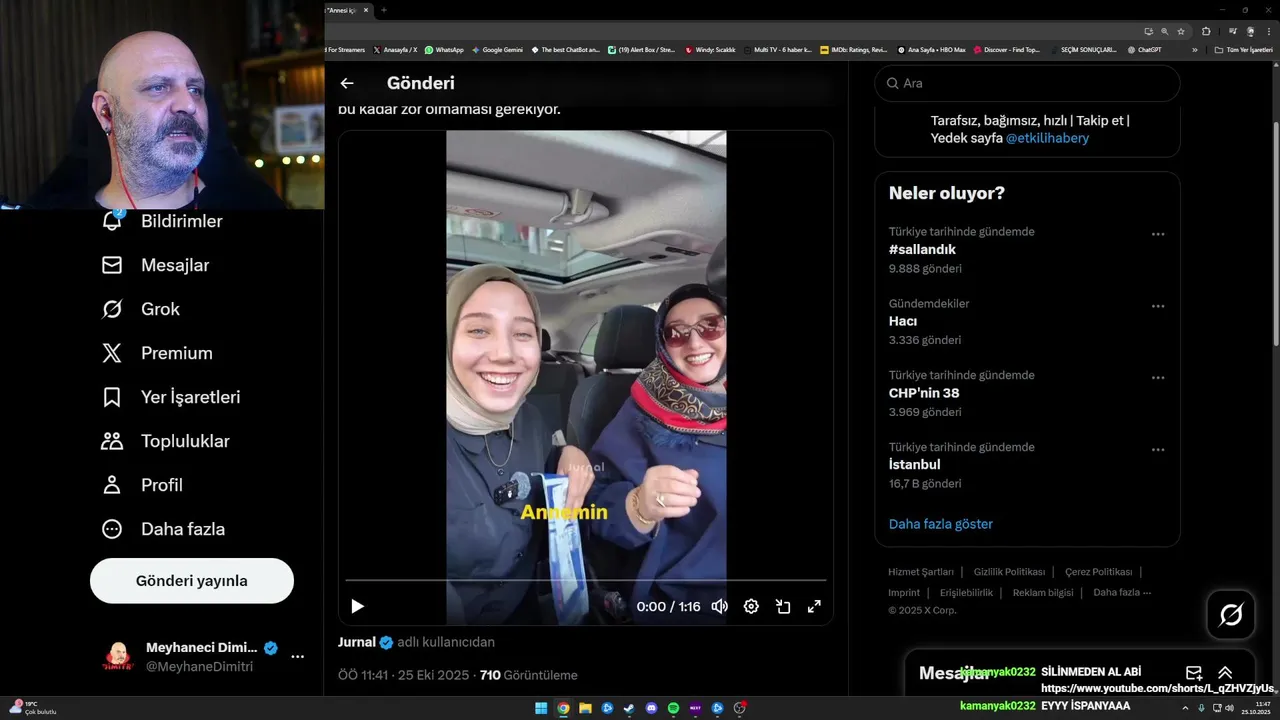Image resolution: width=1280 pixels, height=720 pixels.
Task: Open the CHP'nin 38 trending topic
Action: [924, 393]
